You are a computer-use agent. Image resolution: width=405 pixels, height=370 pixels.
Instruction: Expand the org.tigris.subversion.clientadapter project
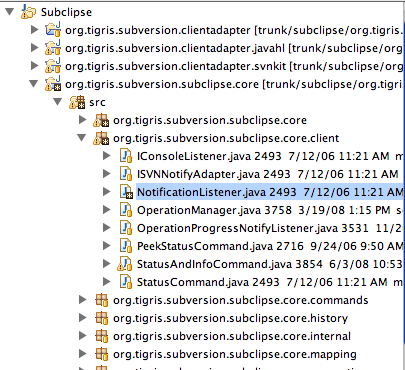(x=34, y=30)
